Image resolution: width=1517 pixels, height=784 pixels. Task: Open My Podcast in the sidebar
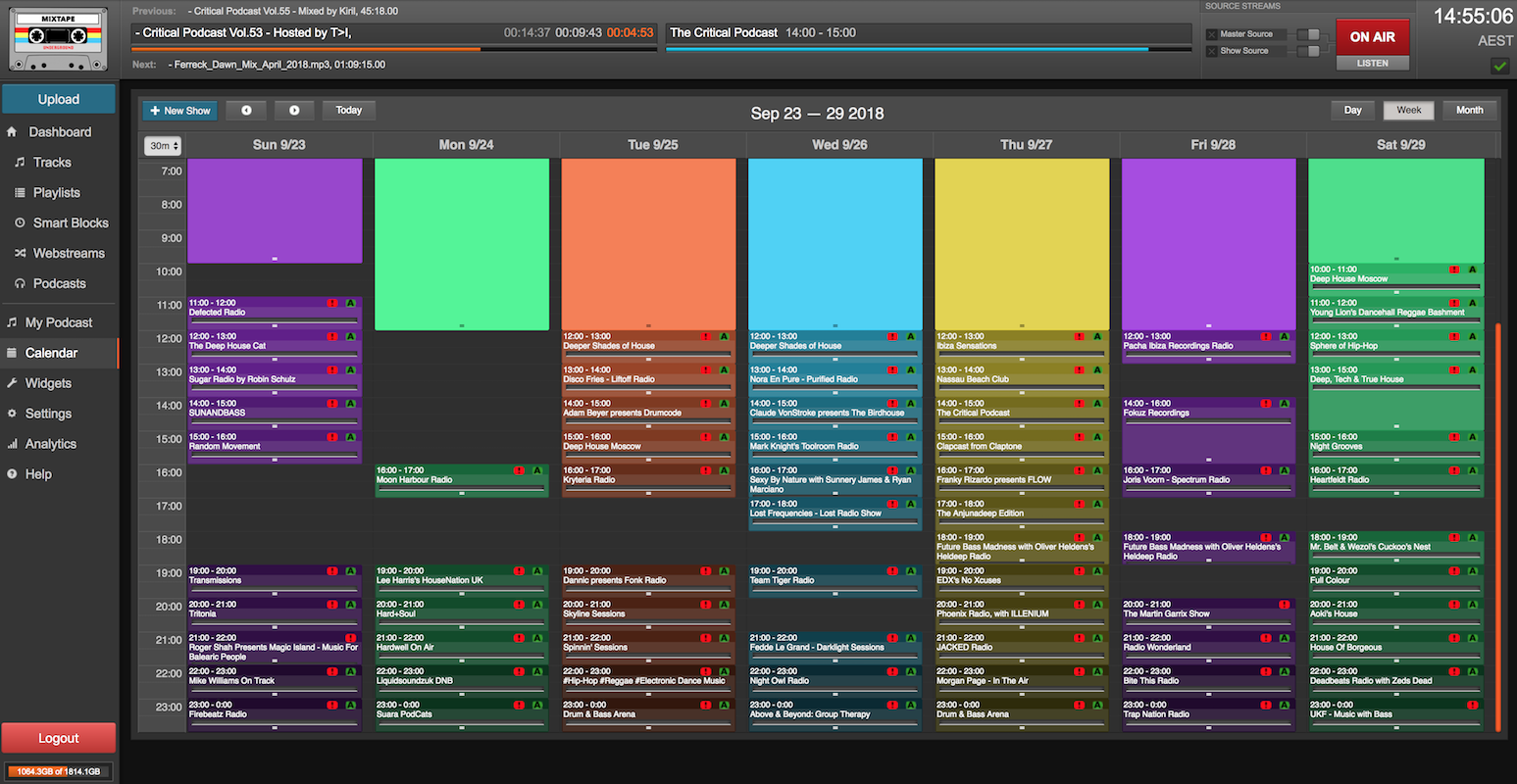[x=59, y=322]
